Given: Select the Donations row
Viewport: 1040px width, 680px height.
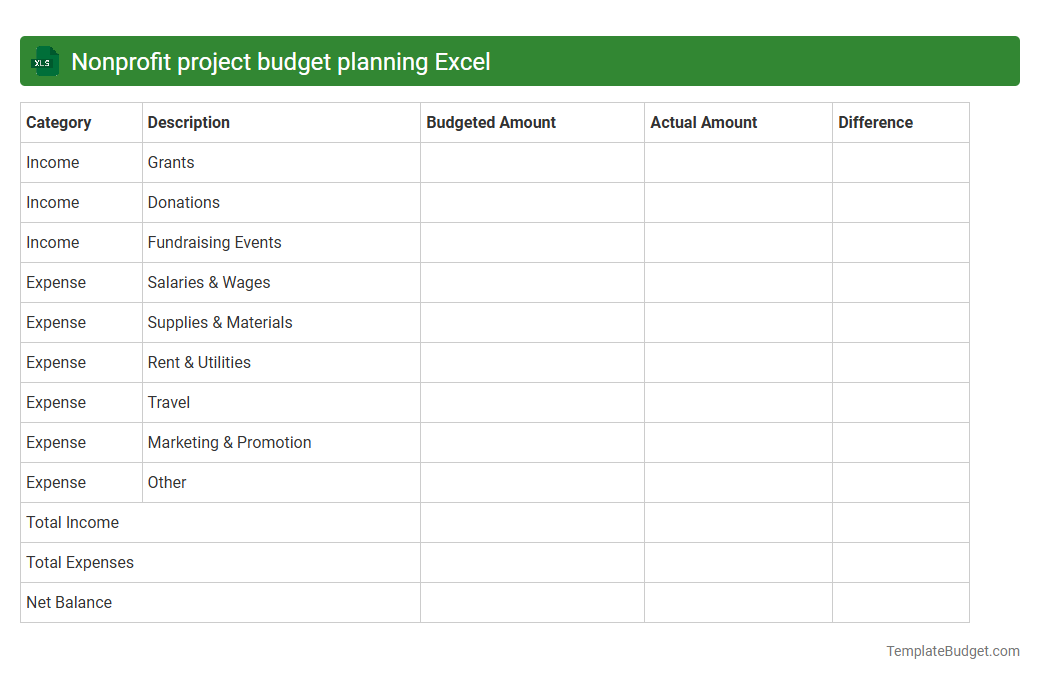Looking at the screenshot, I should coord(184,202).
